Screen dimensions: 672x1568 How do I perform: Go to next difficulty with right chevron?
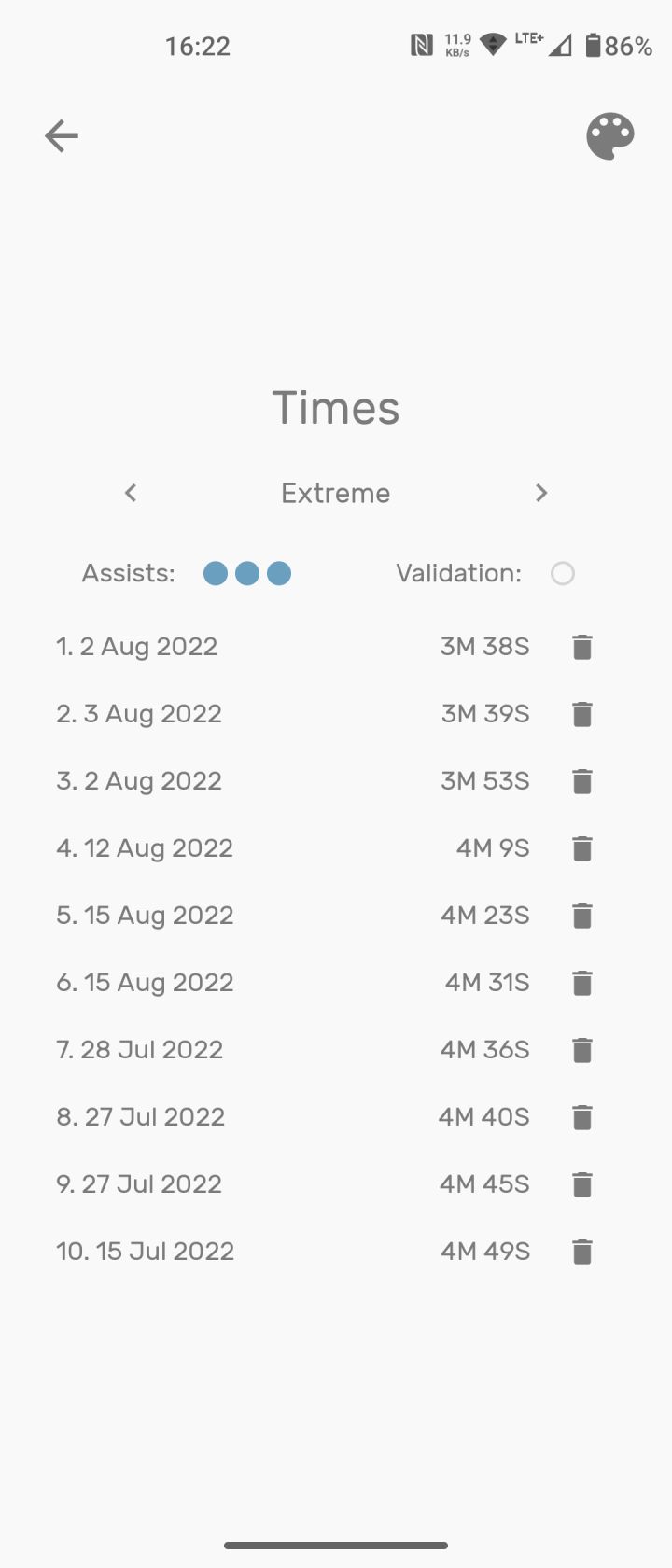click(541, 493)
